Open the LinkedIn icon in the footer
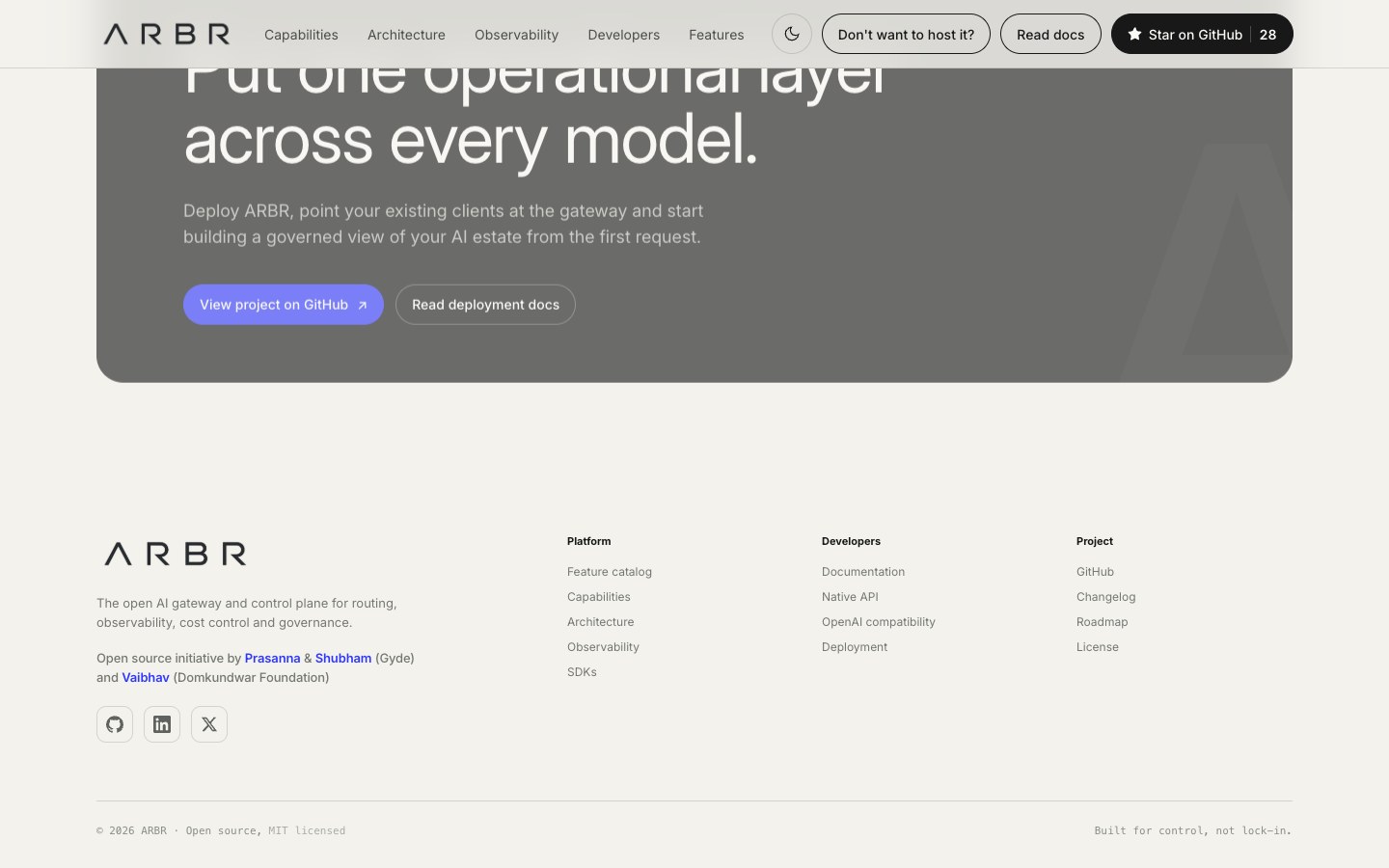 tap(162, 724)
